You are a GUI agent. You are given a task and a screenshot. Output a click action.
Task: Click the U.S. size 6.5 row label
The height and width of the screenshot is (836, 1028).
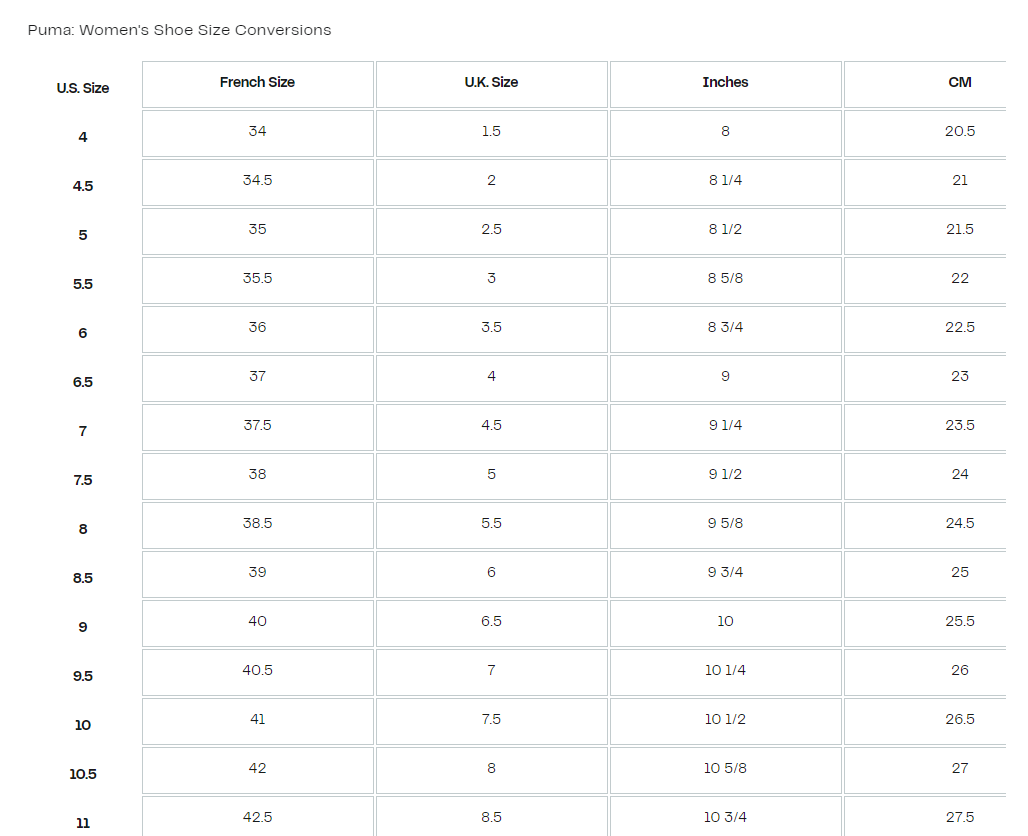coord(83,382)
